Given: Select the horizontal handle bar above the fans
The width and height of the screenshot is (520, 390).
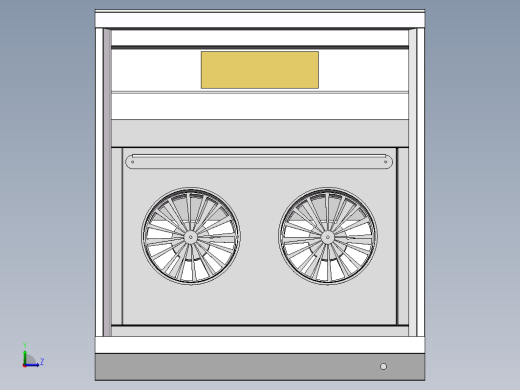Looking at the screenshot, I should (x=259, y=162).
